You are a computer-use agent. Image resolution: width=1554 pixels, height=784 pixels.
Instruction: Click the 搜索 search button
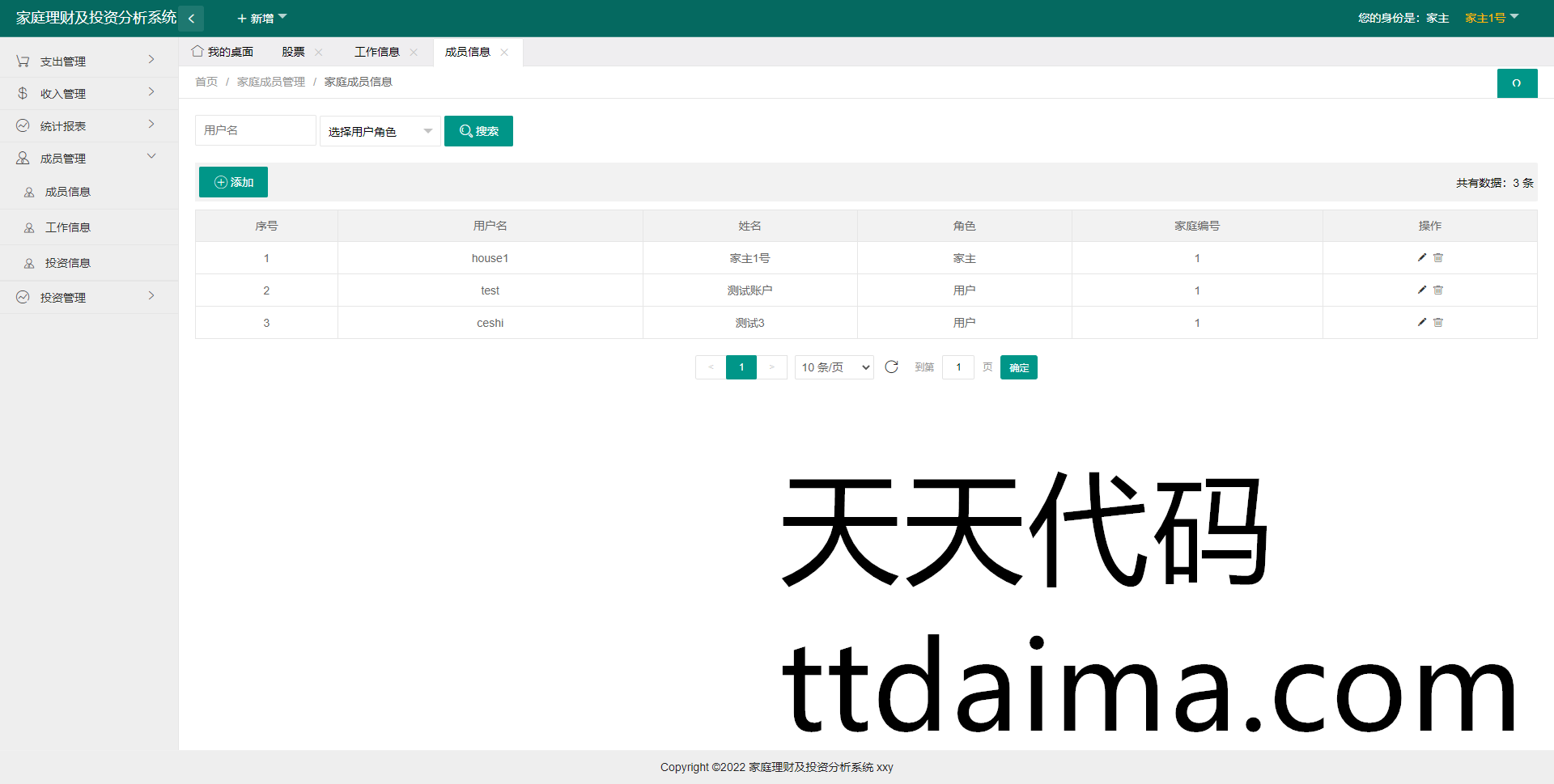(478, 131)
